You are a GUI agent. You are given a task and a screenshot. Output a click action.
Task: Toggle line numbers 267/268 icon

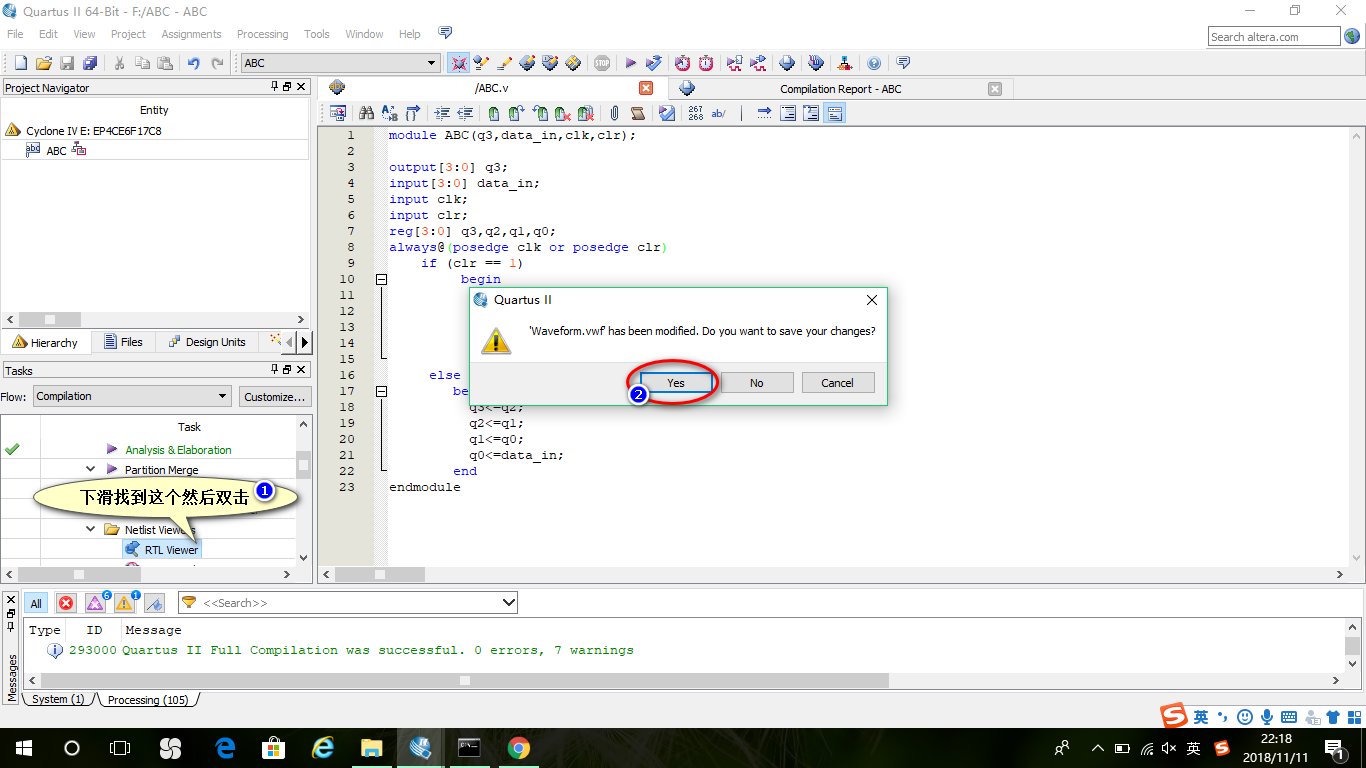[x=695, y=114]
